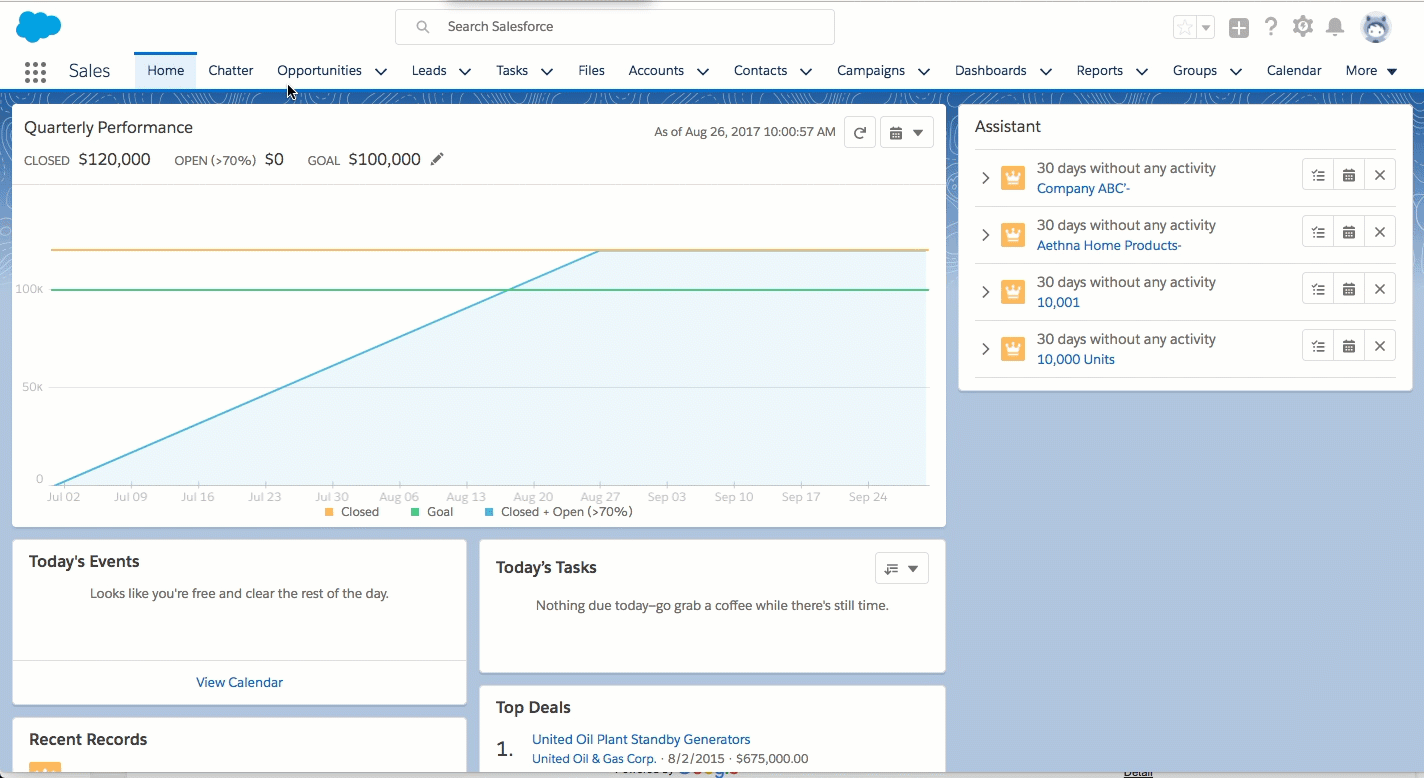This screenshot has height=778, width=1424.
Task: Click the Salesforce cloud logo
Action: point(39,27)
